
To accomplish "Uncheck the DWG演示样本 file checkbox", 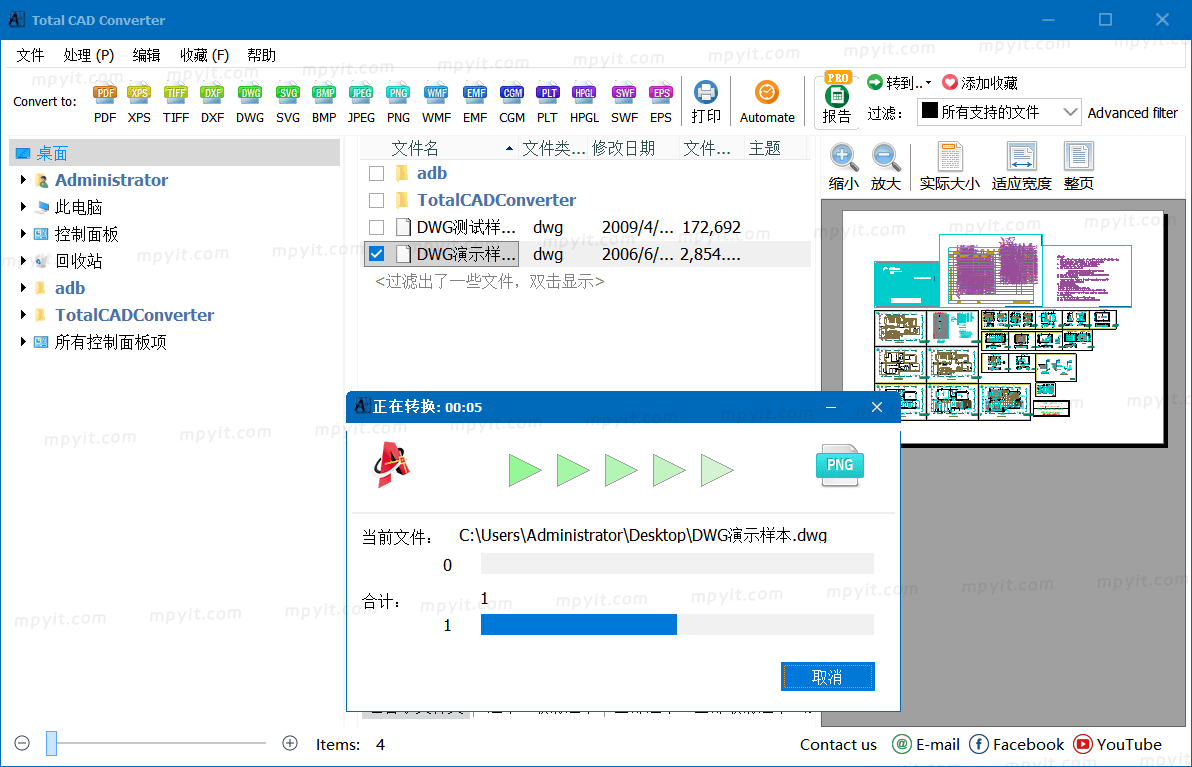I will 376,253.
